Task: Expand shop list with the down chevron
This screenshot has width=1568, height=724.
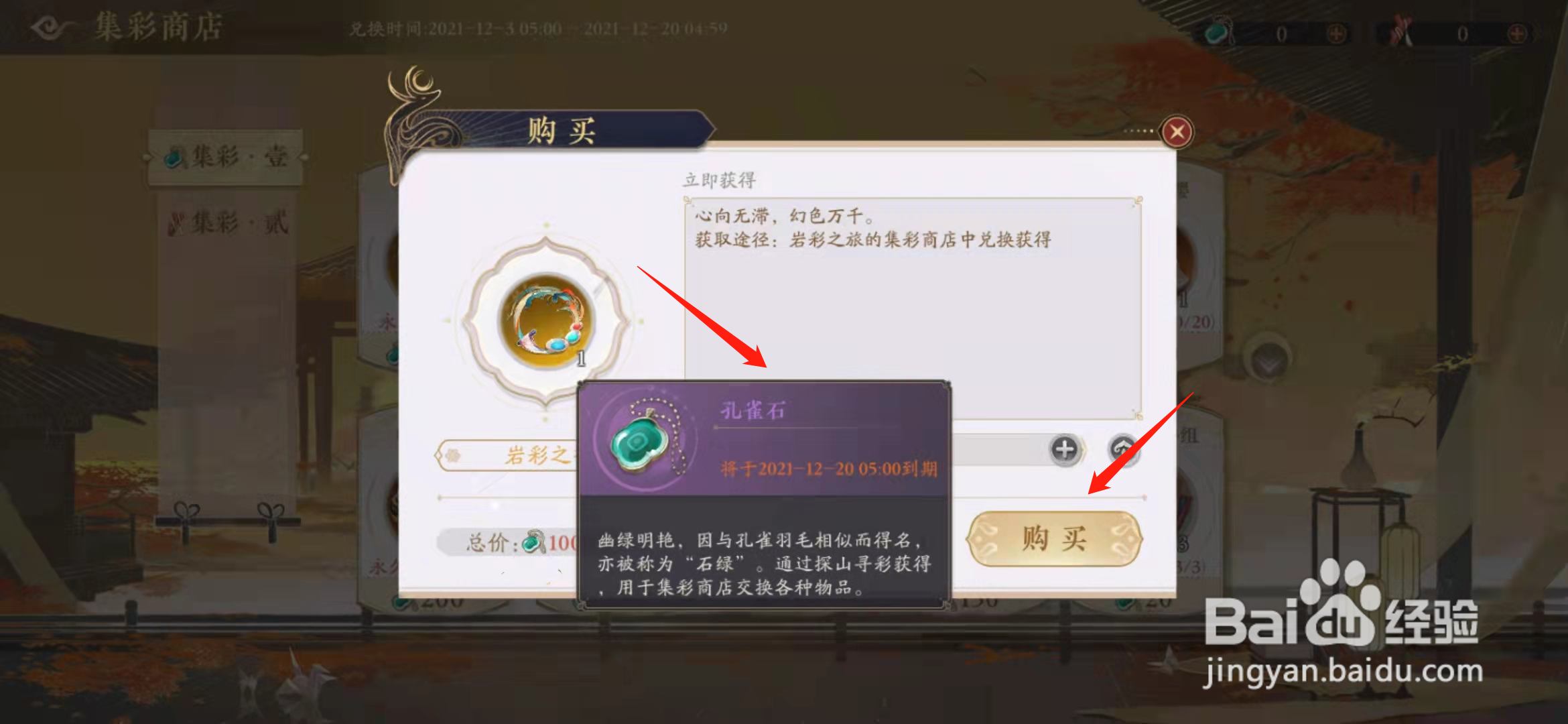Action: pyautogui.click(x=1268, y=362)
